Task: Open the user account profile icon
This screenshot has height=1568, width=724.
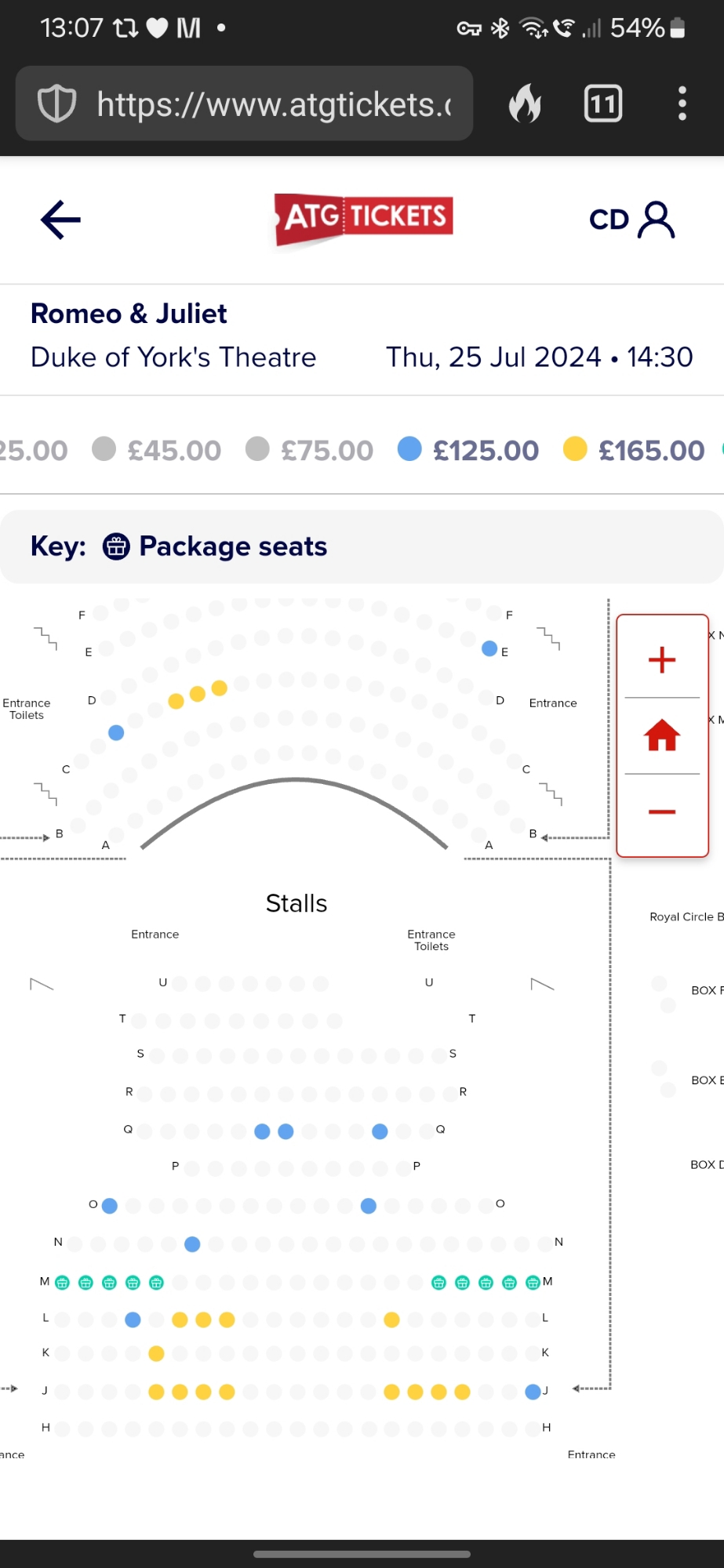Action: [656, 220]
